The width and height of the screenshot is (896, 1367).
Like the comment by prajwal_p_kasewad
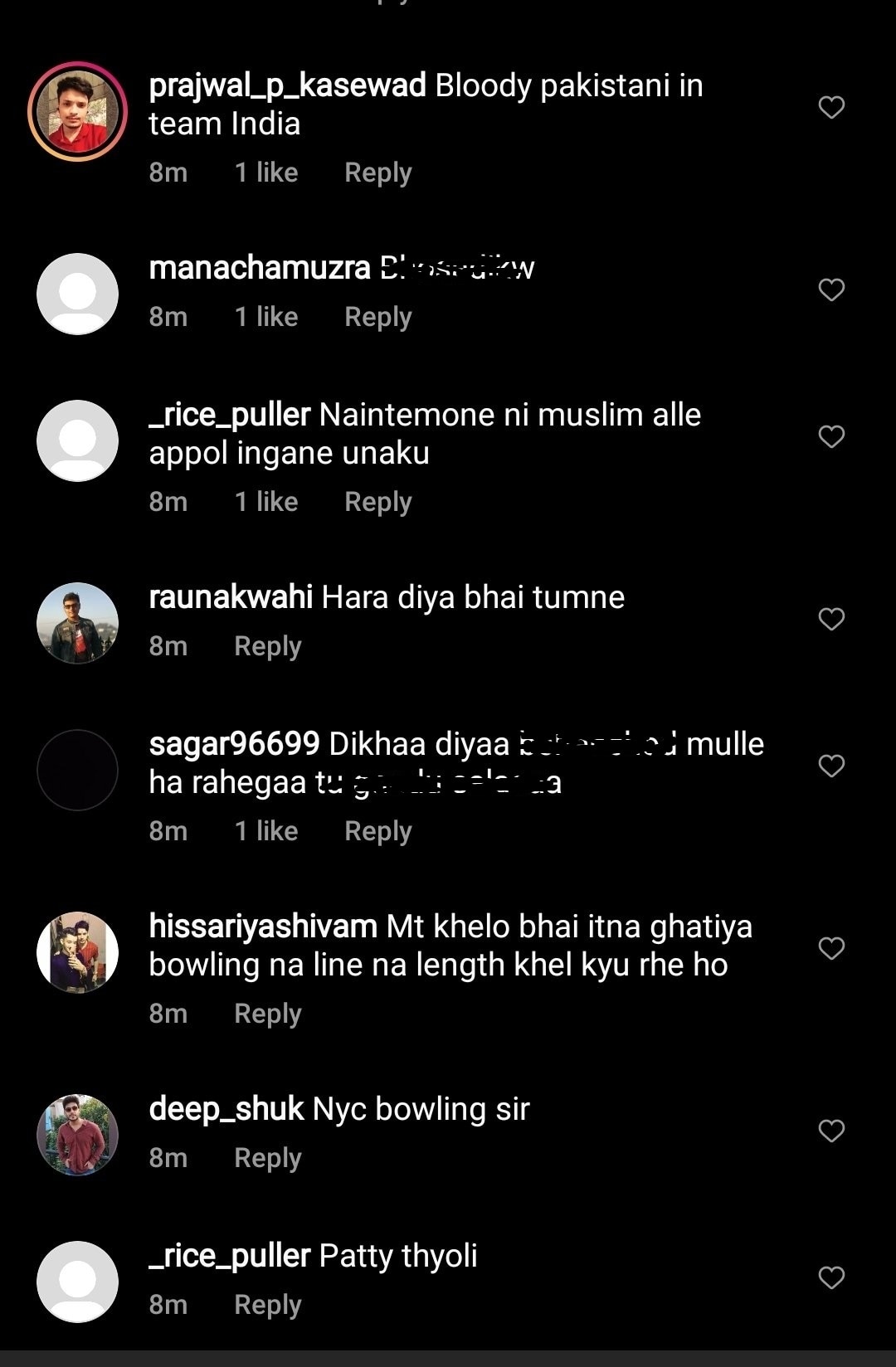pyautogui.click(x=831, y=107)
